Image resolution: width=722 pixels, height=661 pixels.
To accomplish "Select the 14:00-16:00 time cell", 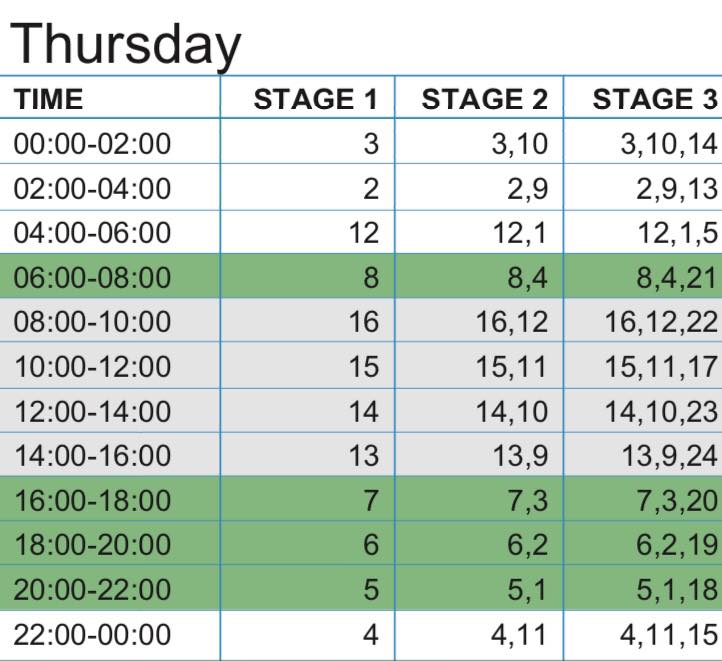I will (110, 454).
